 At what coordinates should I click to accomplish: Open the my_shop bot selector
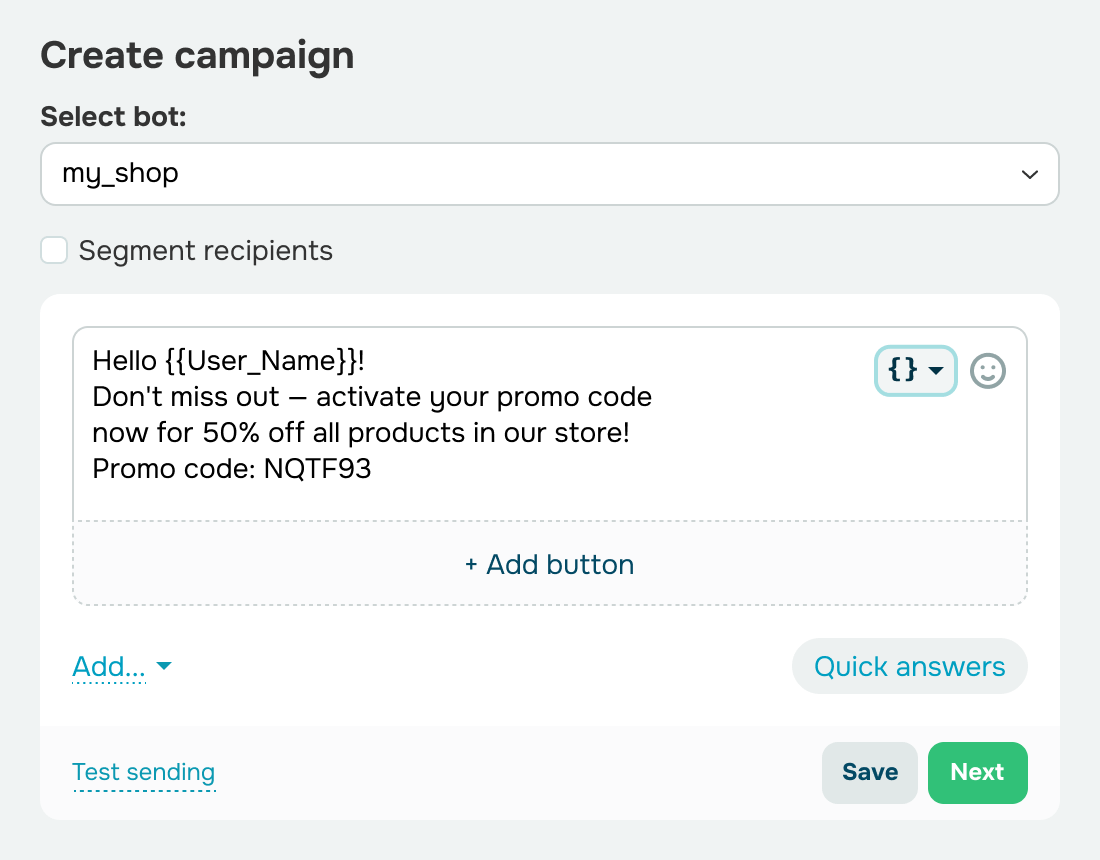[549, 174]
